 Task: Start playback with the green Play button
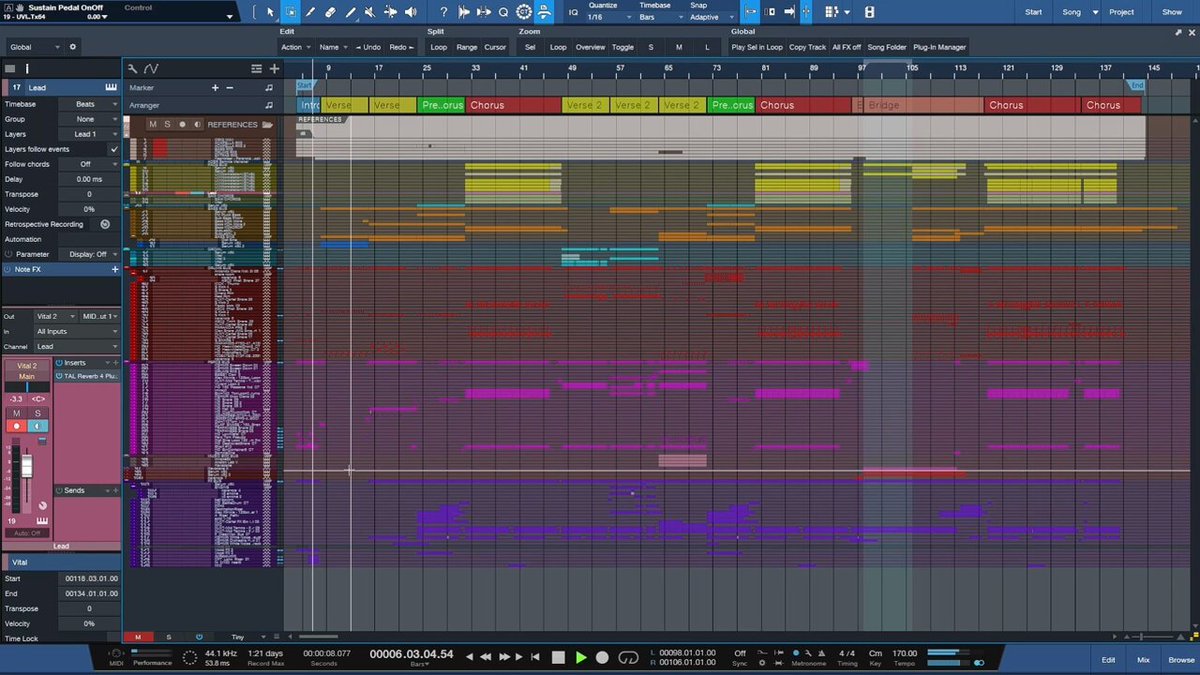tap(581, 657)
